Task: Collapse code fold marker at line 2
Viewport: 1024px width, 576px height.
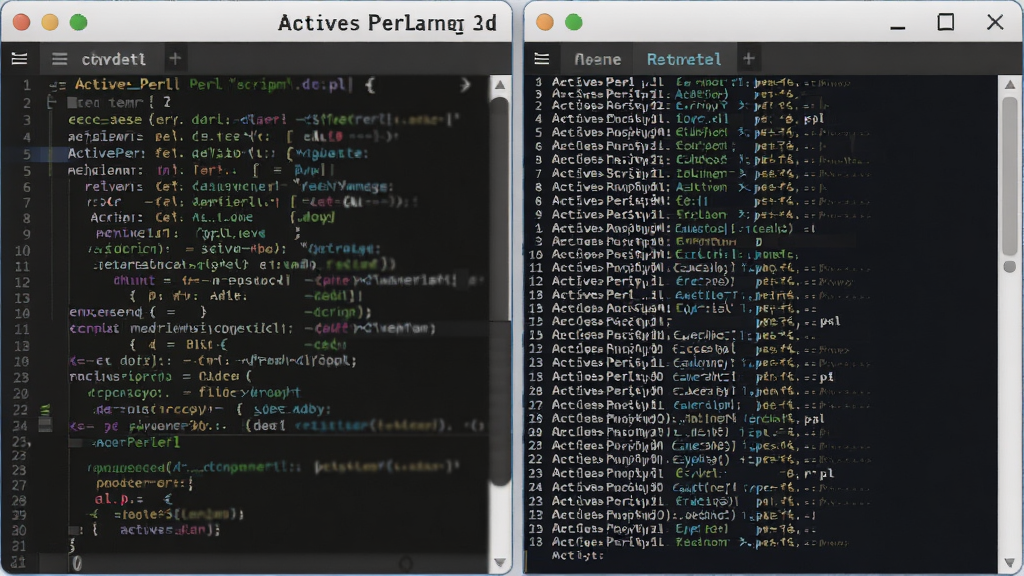Action: (52, 103)
